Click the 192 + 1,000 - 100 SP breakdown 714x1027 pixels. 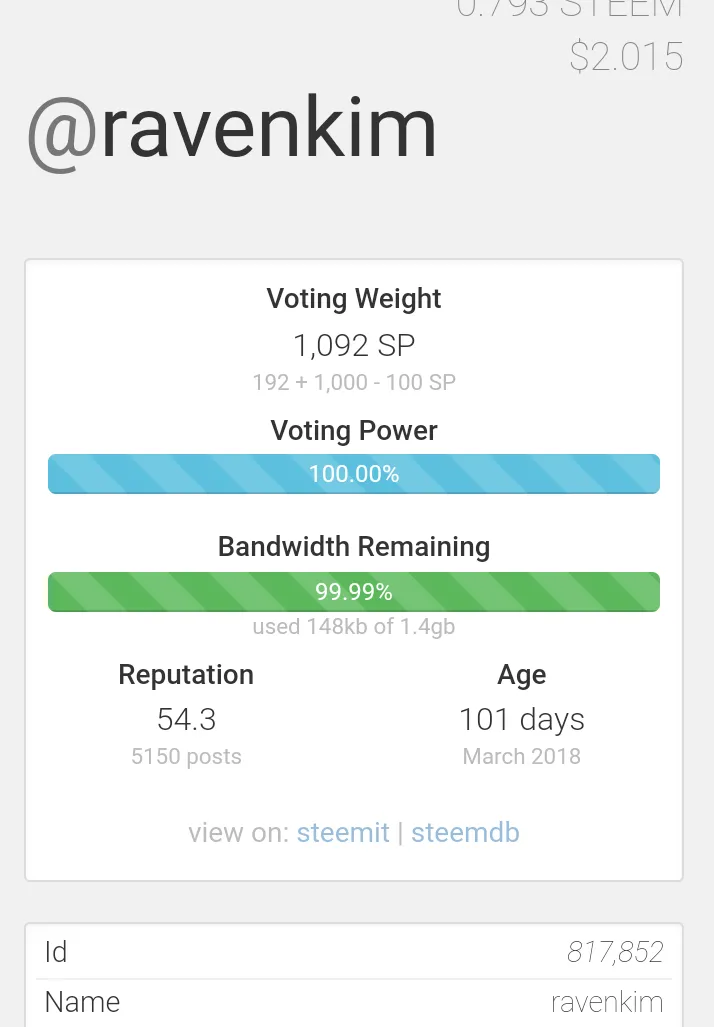click(x=354, y=382)
